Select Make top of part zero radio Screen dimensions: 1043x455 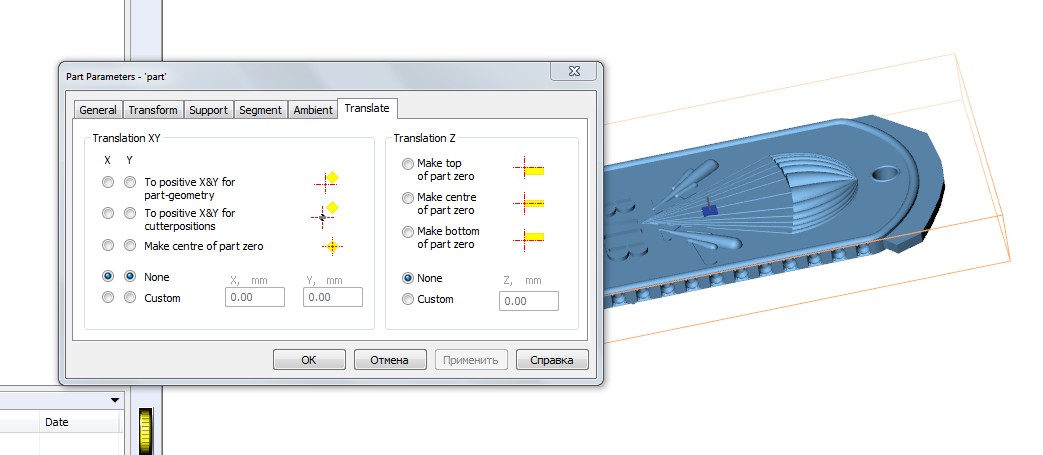pos(407,164)
